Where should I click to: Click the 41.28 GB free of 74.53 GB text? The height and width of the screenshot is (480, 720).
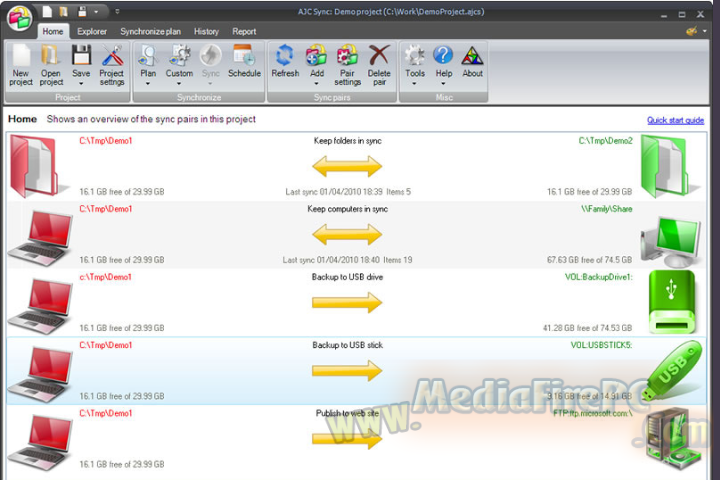(587, 328)
